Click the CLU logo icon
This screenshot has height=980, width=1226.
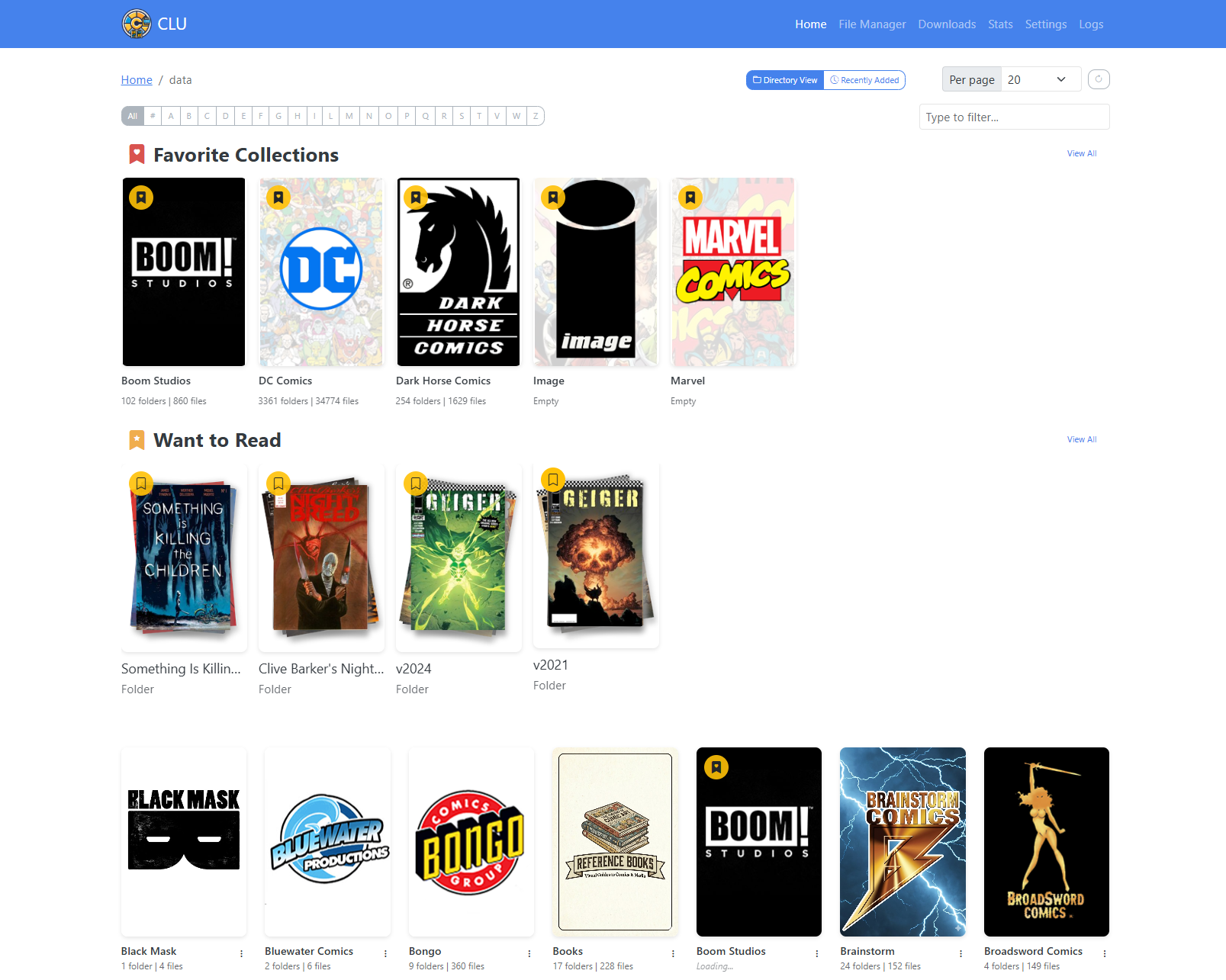tap(137, 24)
